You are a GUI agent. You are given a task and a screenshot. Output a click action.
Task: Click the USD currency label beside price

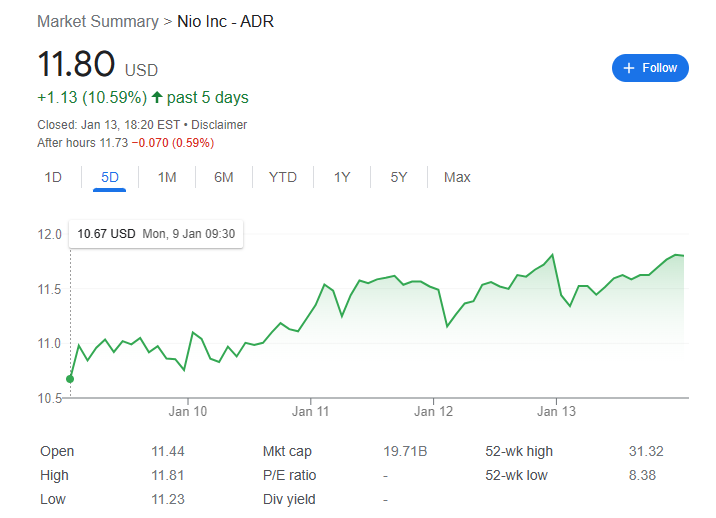click(142, 70)
